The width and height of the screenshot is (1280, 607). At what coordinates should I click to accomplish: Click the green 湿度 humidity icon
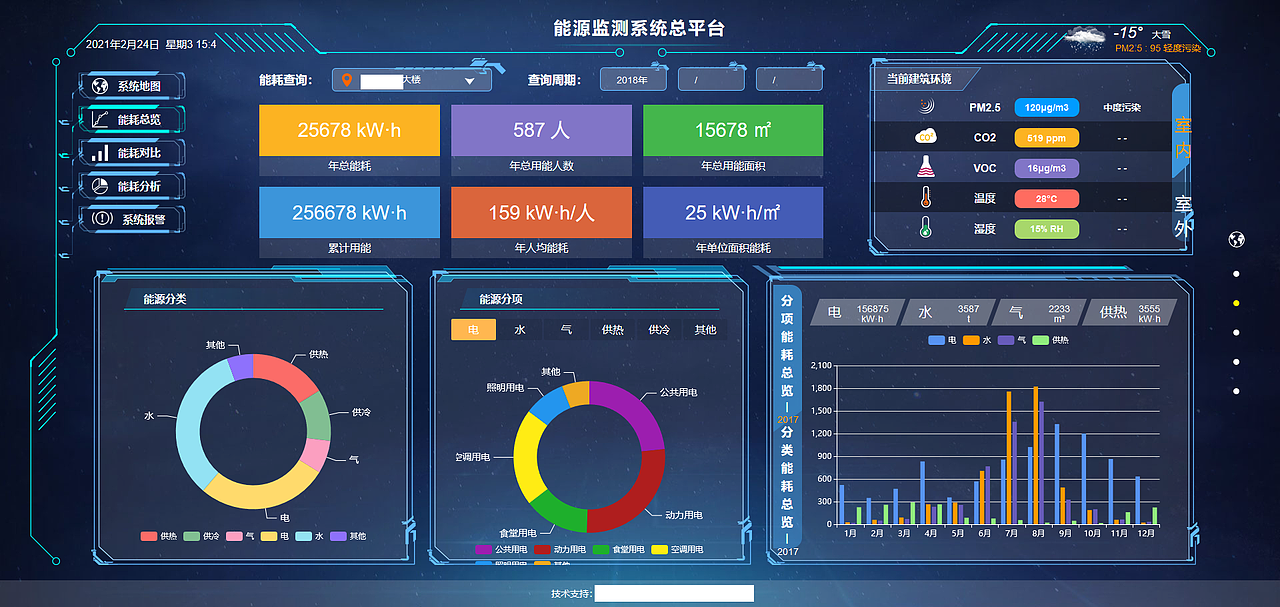(x=926, y=229)
